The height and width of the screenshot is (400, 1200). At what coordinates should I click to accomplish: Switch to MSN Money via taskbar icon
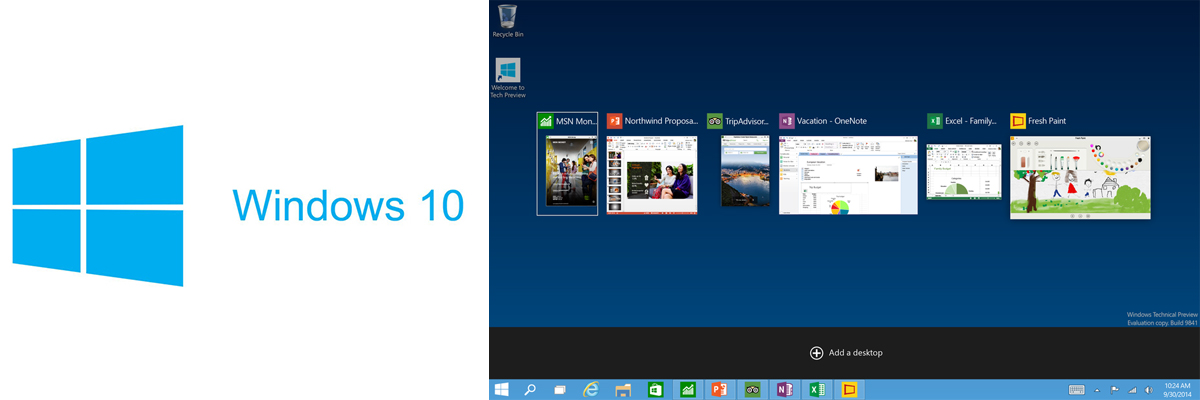[x=688, y=389]
